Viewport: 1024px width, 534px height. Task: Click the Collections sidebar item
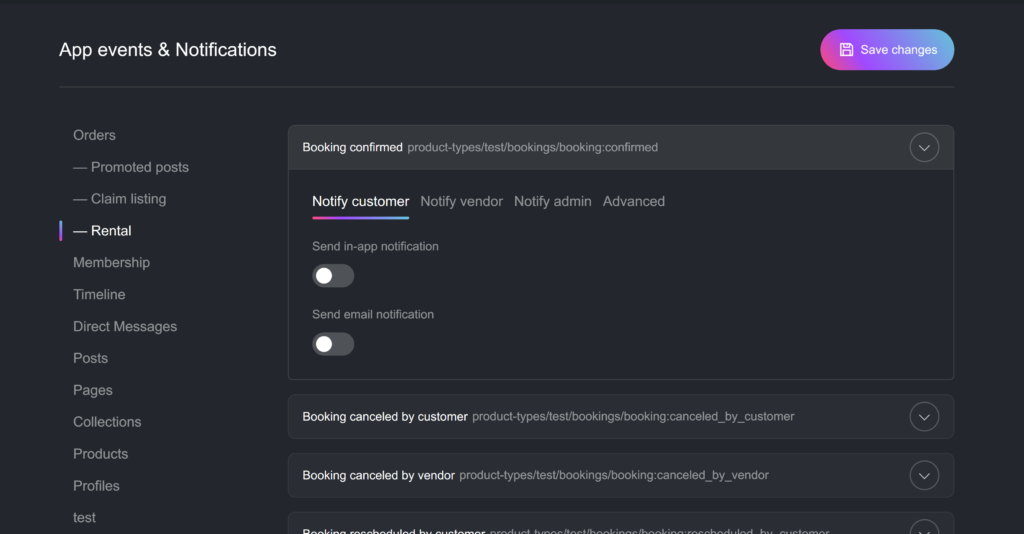(107, 422)
